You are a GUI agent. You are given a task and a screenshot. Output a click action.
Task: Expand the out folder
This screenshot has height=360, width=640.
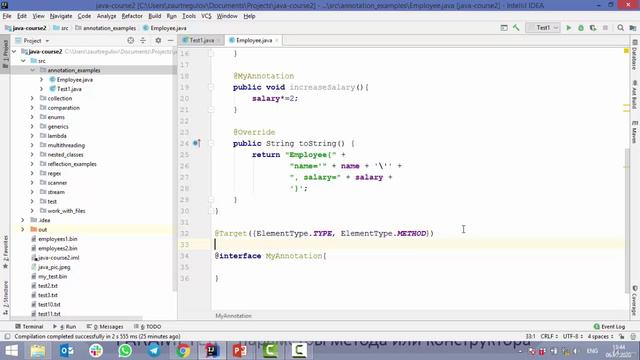click(x=23, y=229)
